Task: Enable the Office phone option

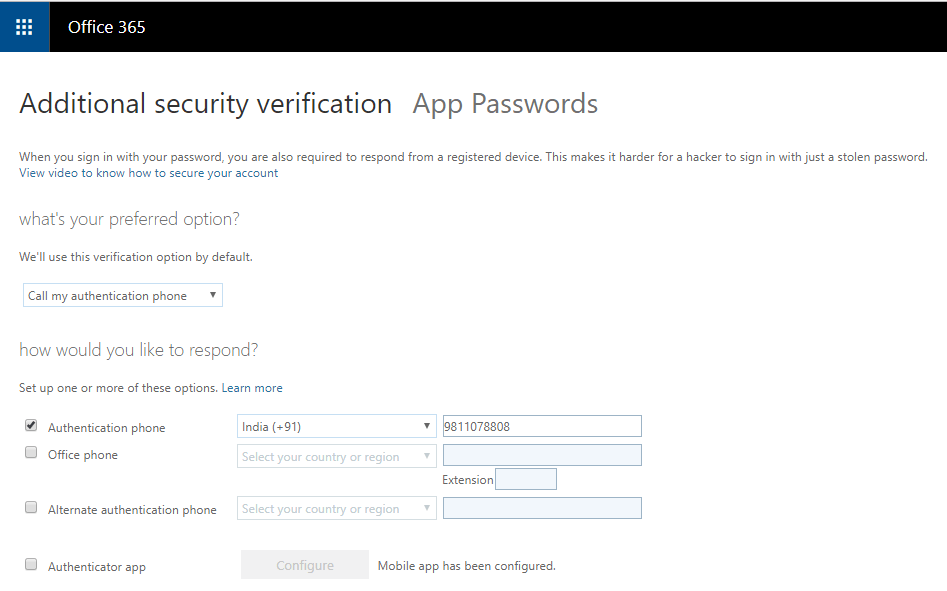Action: 30,452
